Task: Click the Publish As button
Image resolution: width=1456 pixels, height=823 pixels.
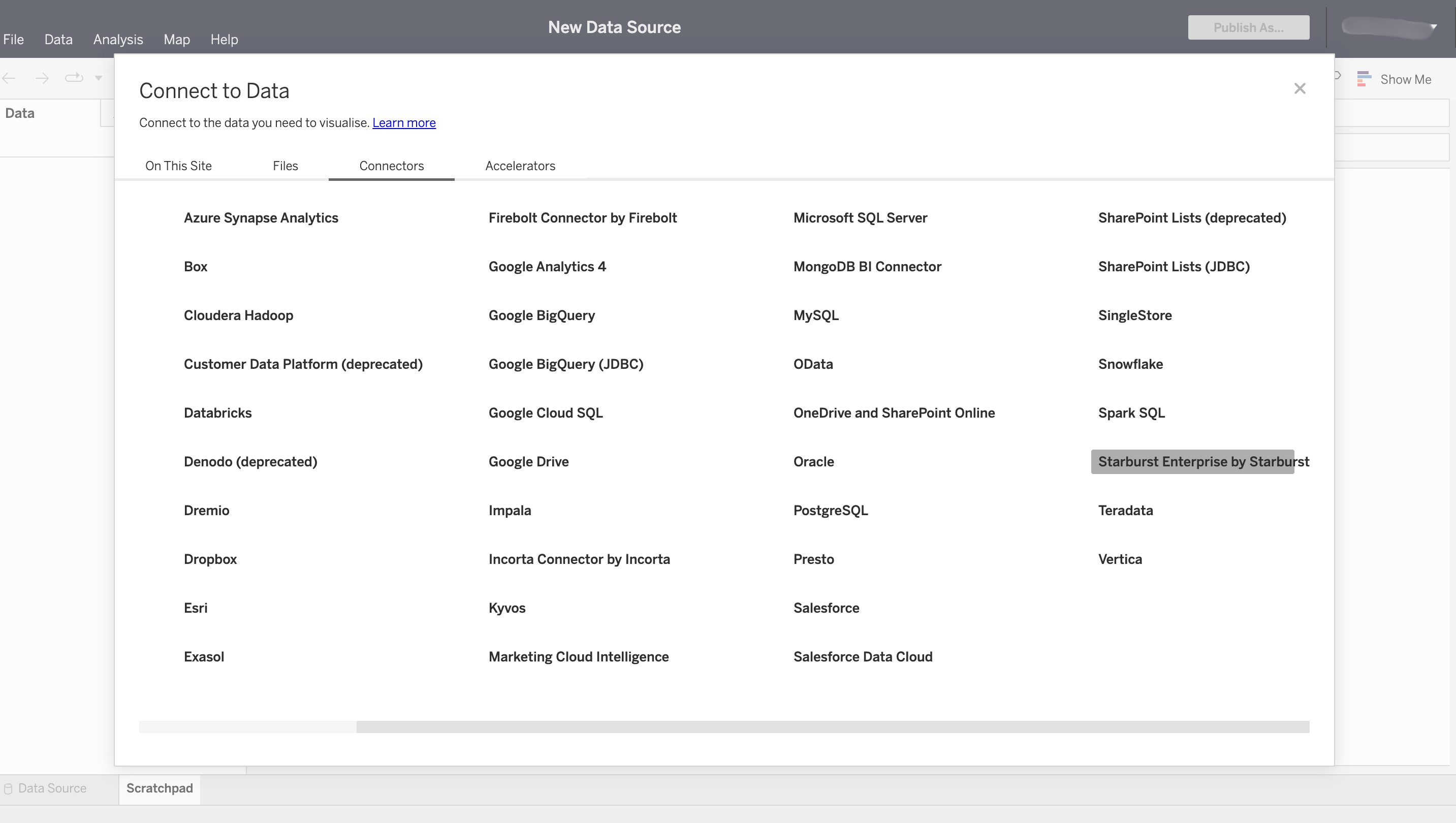Action: click(1248, 28)
